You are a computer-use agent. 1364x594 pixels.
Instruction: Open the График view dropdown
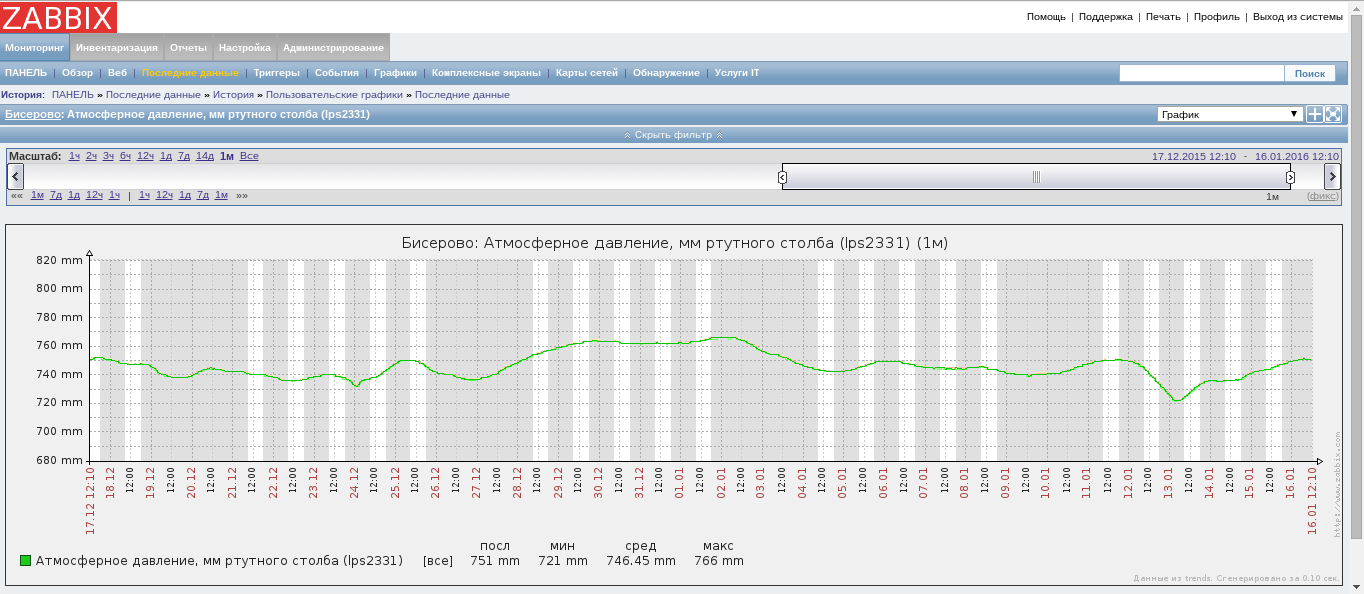pyautogui.click(x=1229, y=114)
